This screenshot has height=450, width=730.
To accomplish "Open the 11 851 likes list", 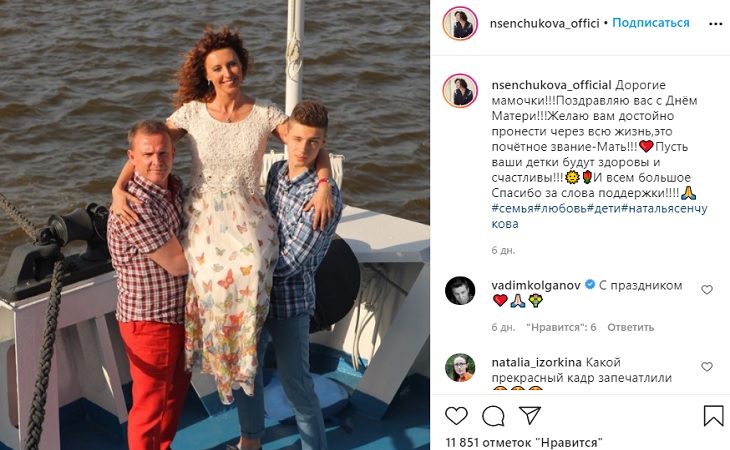I will tap(524, 443).
